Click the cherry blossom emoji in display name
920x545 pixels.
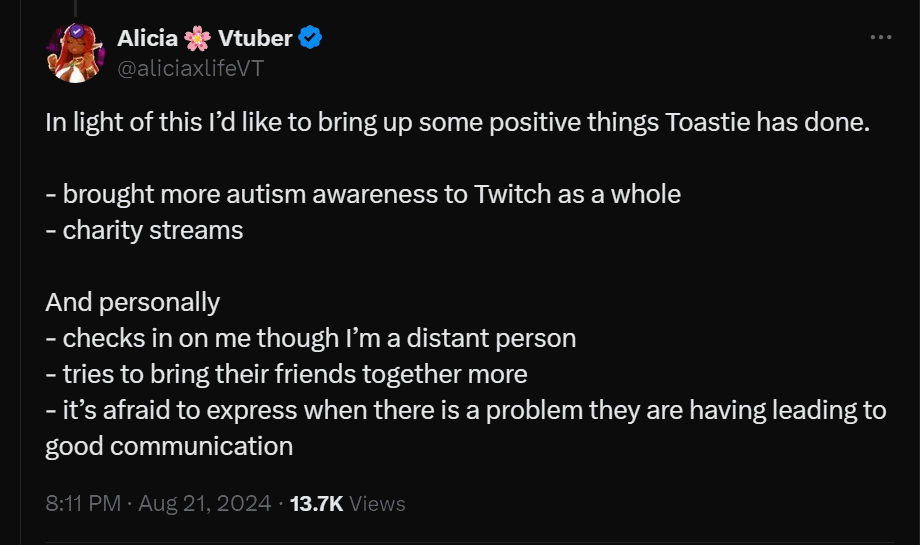(198, 38)
